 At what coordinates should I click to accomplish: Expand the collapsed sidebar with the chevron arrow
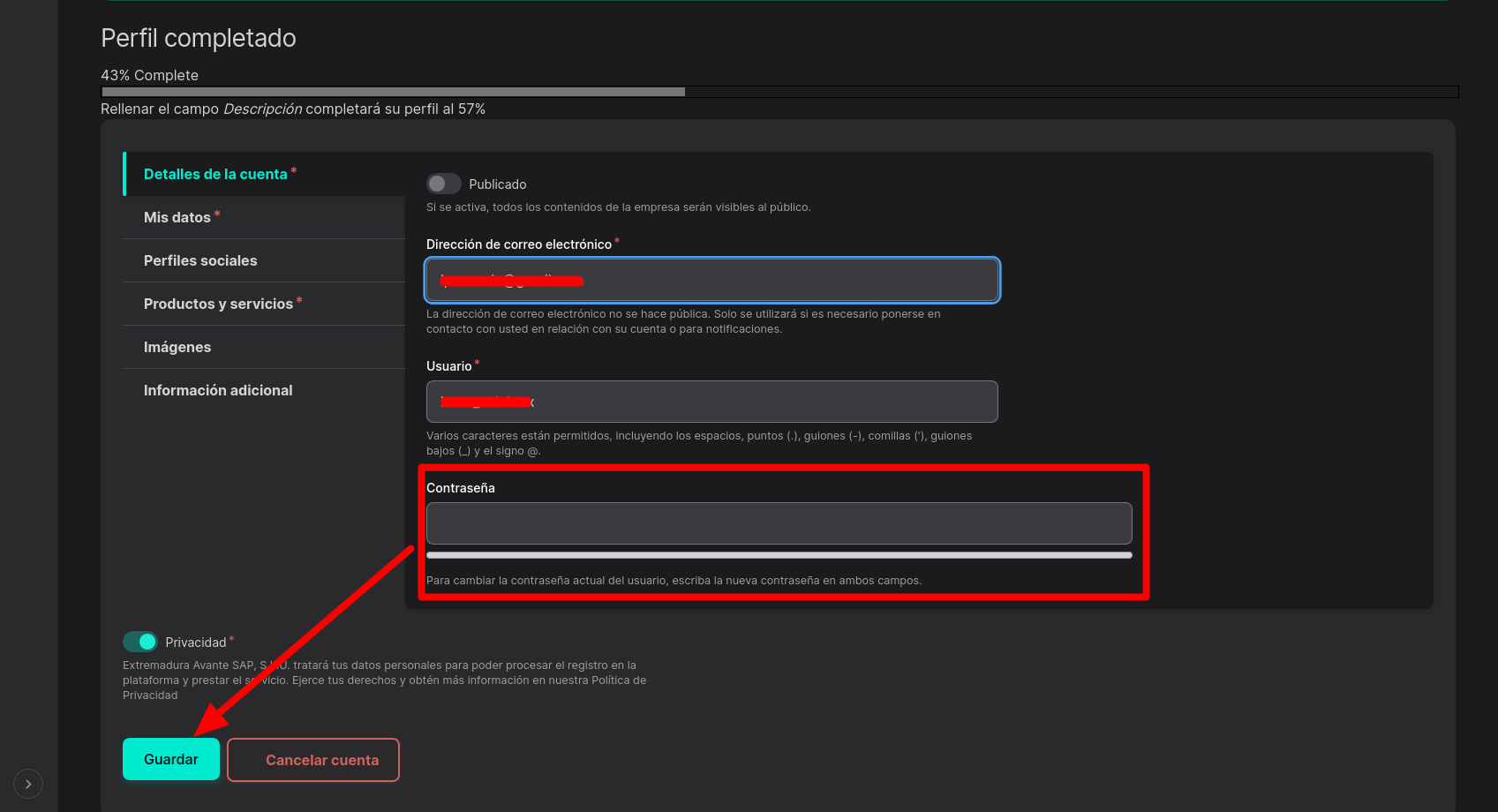28,784
